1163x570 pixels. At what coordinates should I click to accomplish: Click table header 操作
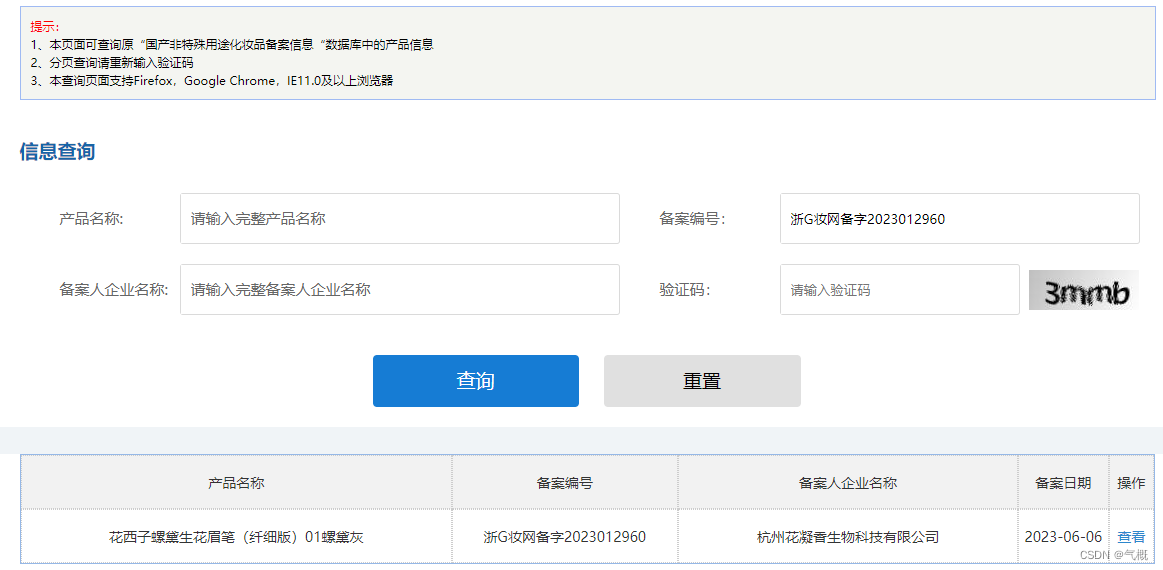coord(1131,482)
